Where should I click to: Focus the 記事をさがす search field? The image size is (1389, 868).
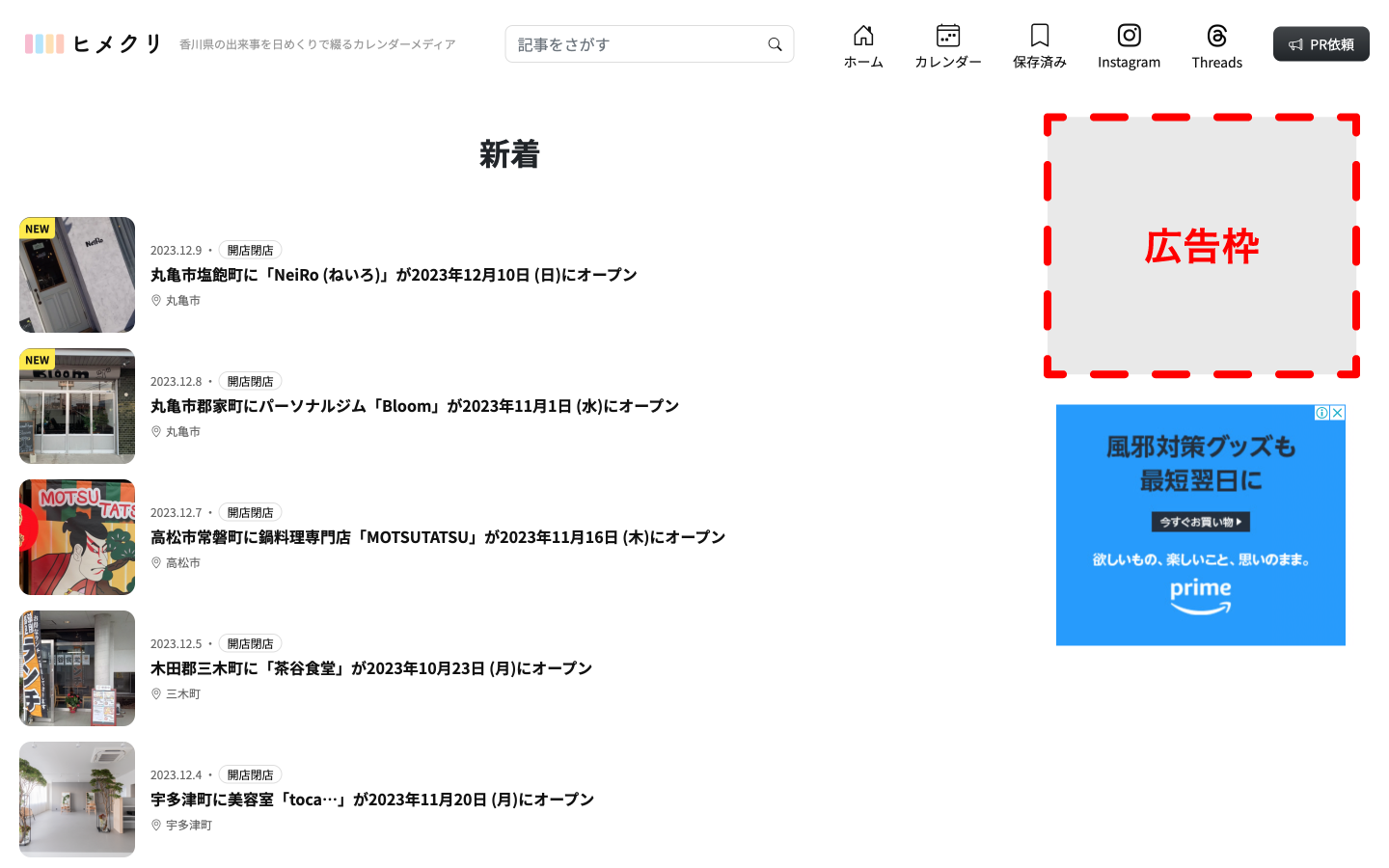pyautogui.click(x=637, y=44)
